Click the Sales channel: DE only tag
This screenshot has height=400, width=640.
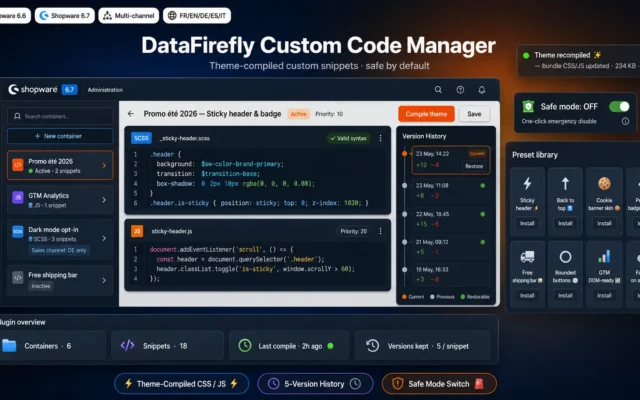pyautogui.click(x=59, y=250)
